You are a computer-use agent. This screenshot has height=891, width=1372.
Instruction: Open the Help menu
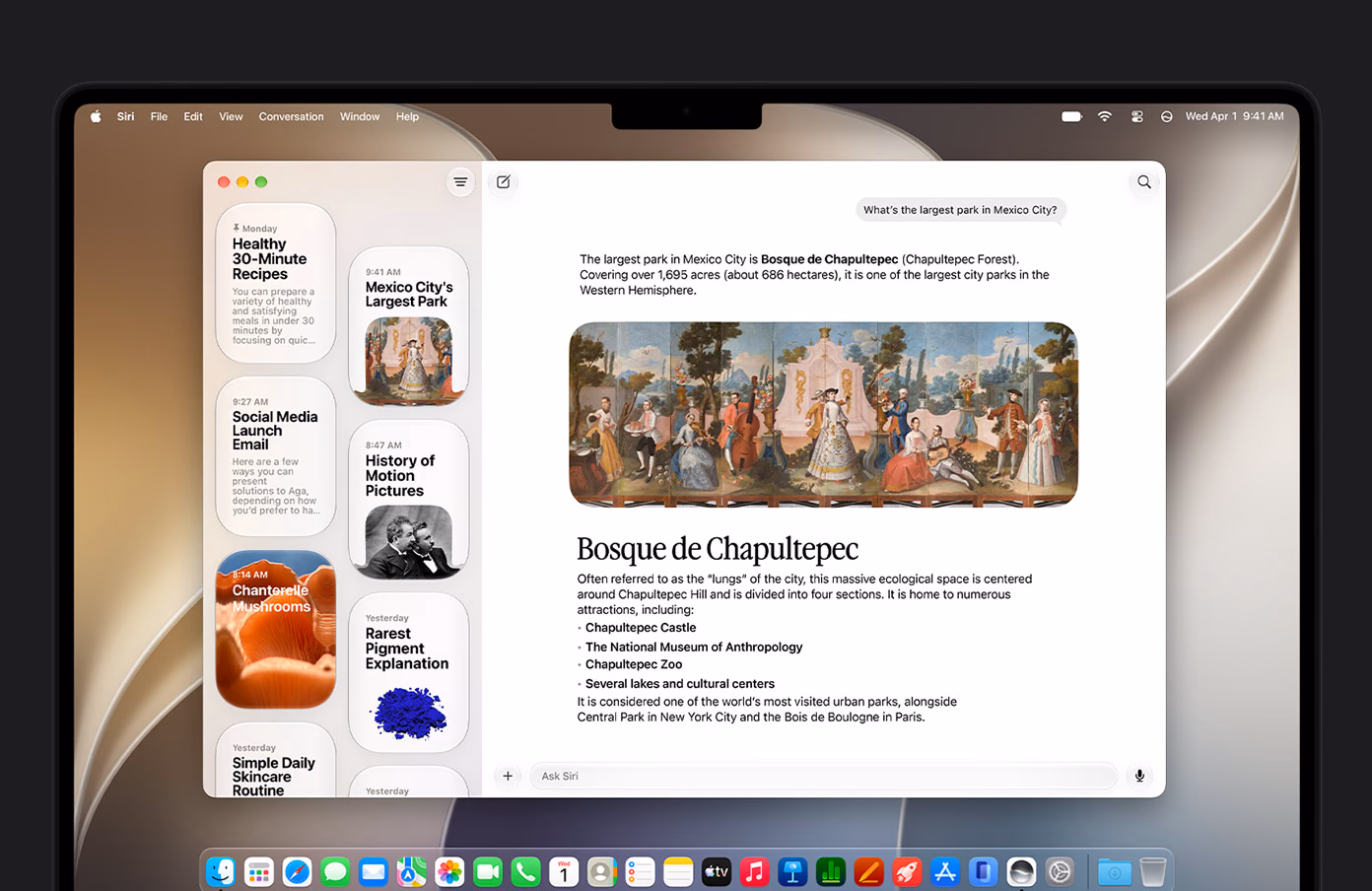tap(407, 116)
